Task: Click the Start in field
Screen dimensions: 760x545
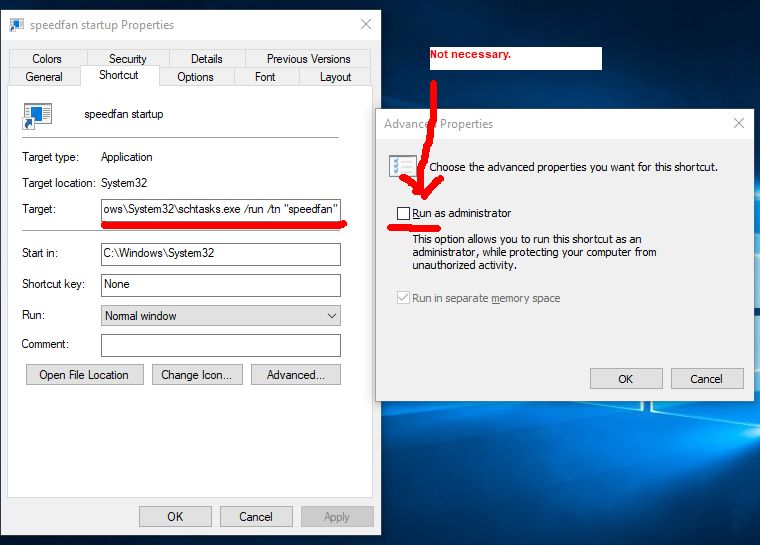Action: coord(221,254)
